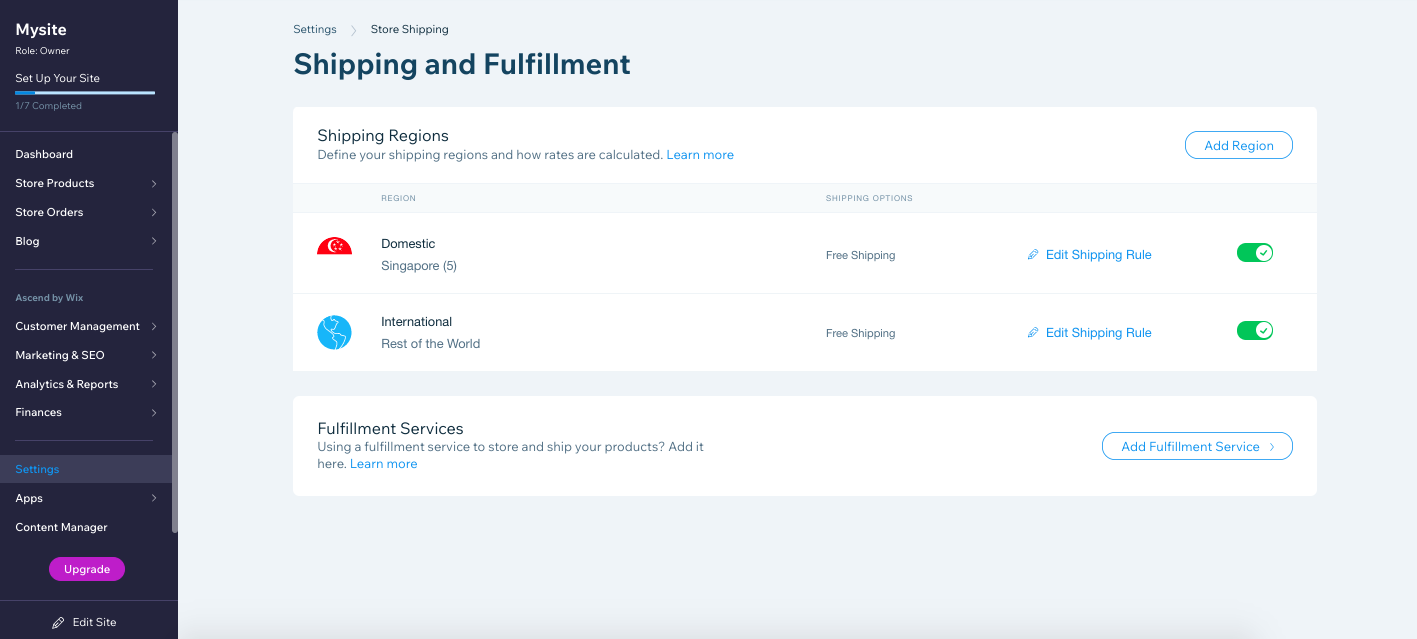The height and width of the screenshot is (639, 1417).
Task: Click the sidebar vertical scrollbar
Action: click(174, 332)
